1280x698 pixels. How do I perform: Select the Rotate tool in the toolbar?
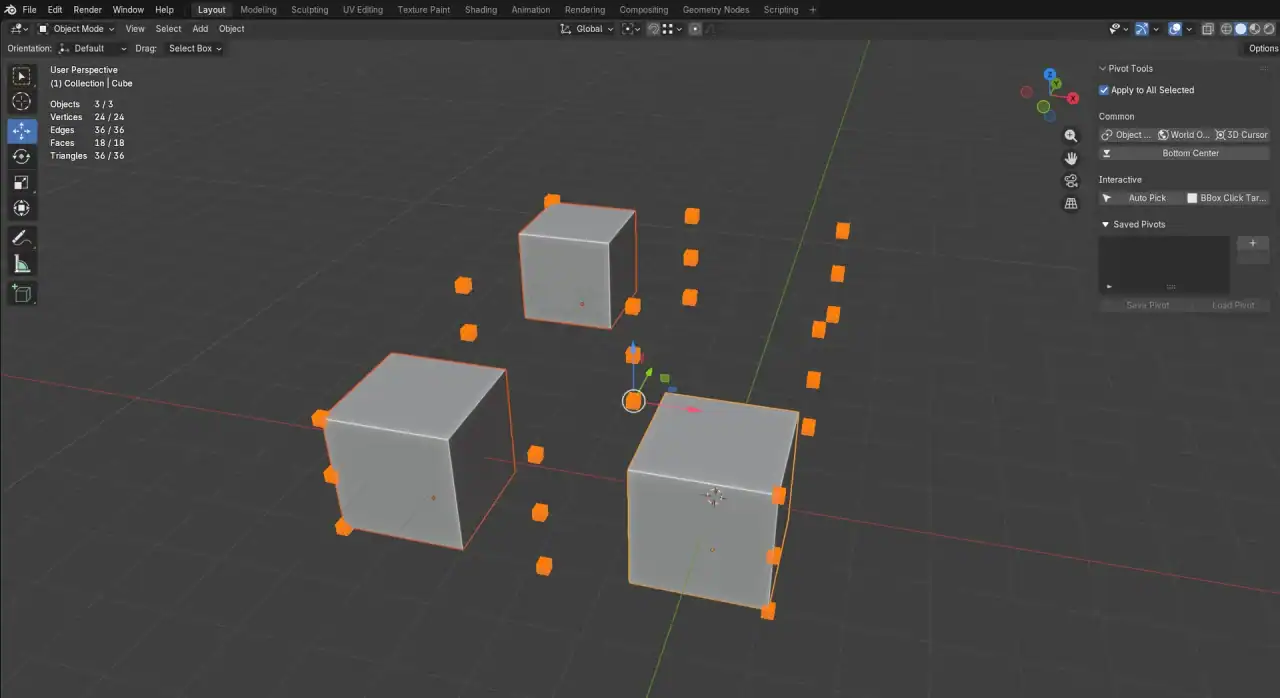click(x=21, y=157)
